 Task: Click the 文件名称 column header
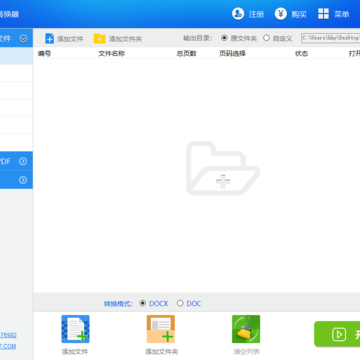click(111, 53)
